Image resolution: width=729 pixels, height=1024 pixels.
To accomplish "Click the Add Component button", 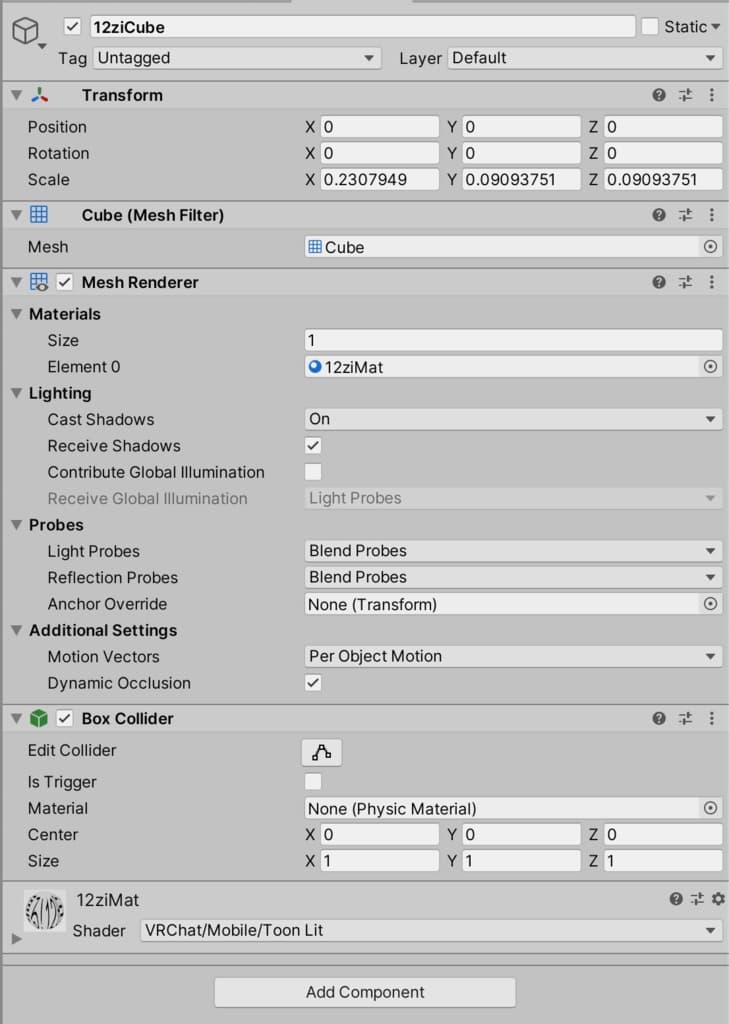I will pyautogui.click(x=365, y=992).
